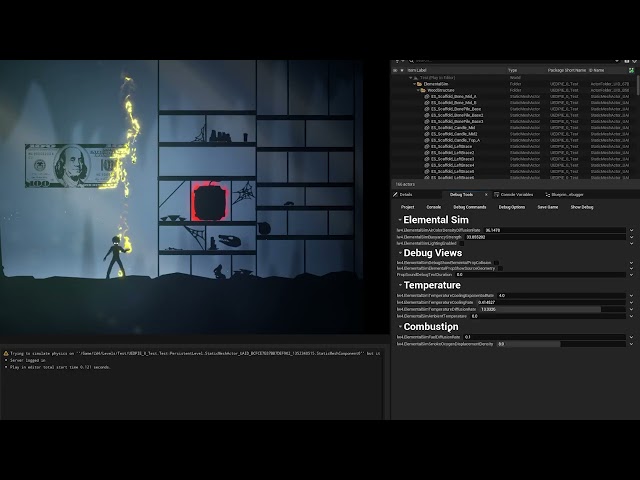The image size is (640, 480).
Task: Collapse the WoodStructure folder arrow
Action: 418,90
